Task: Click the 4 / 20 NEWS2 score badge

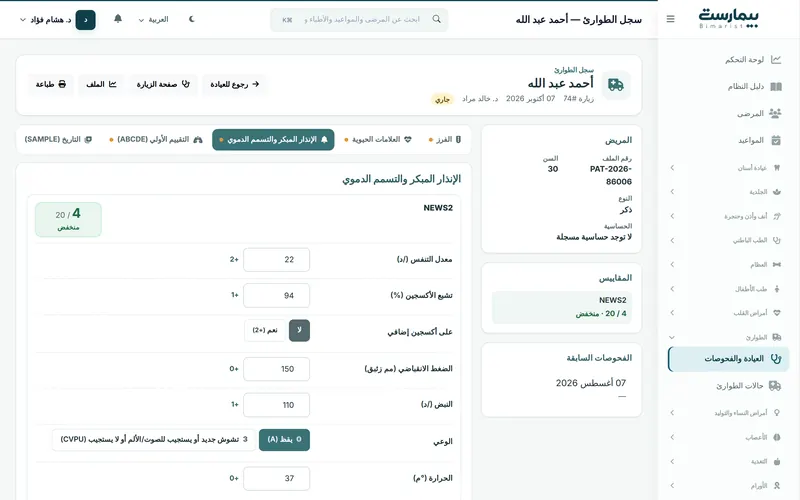Action: [x=68, y=219]
